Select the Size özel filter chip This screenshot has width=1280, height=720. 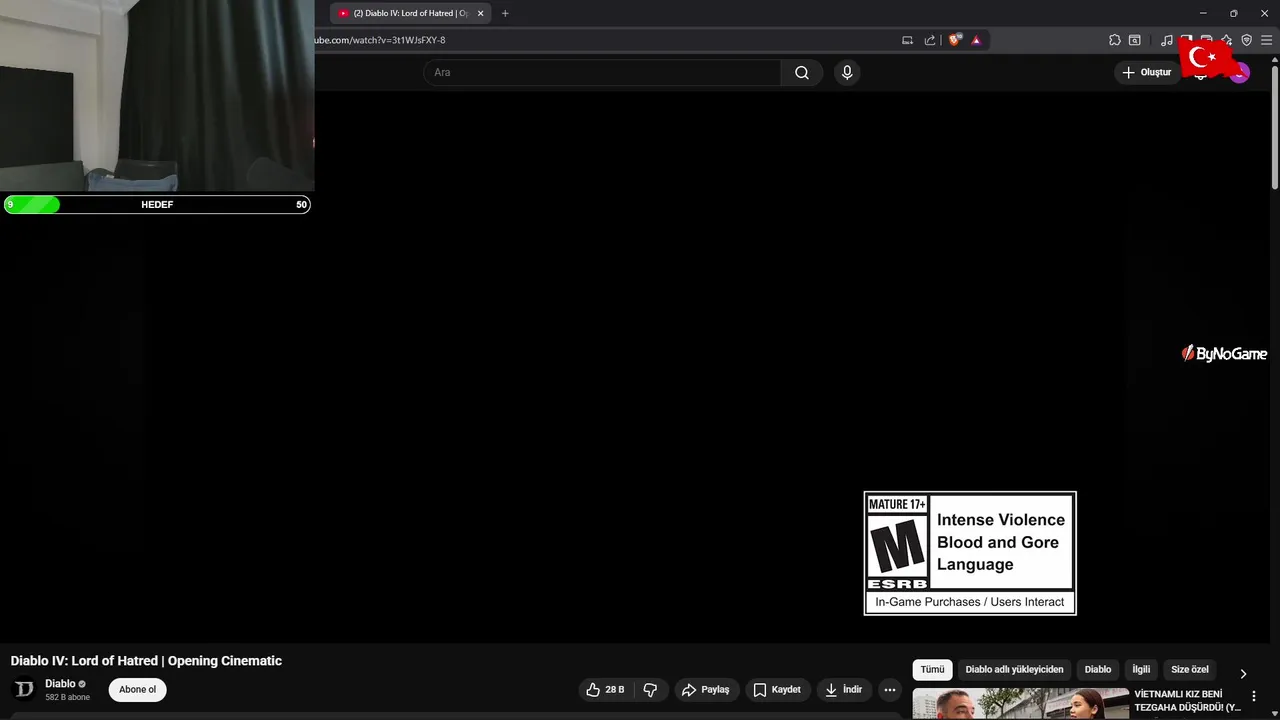(x=1190, y=670)
